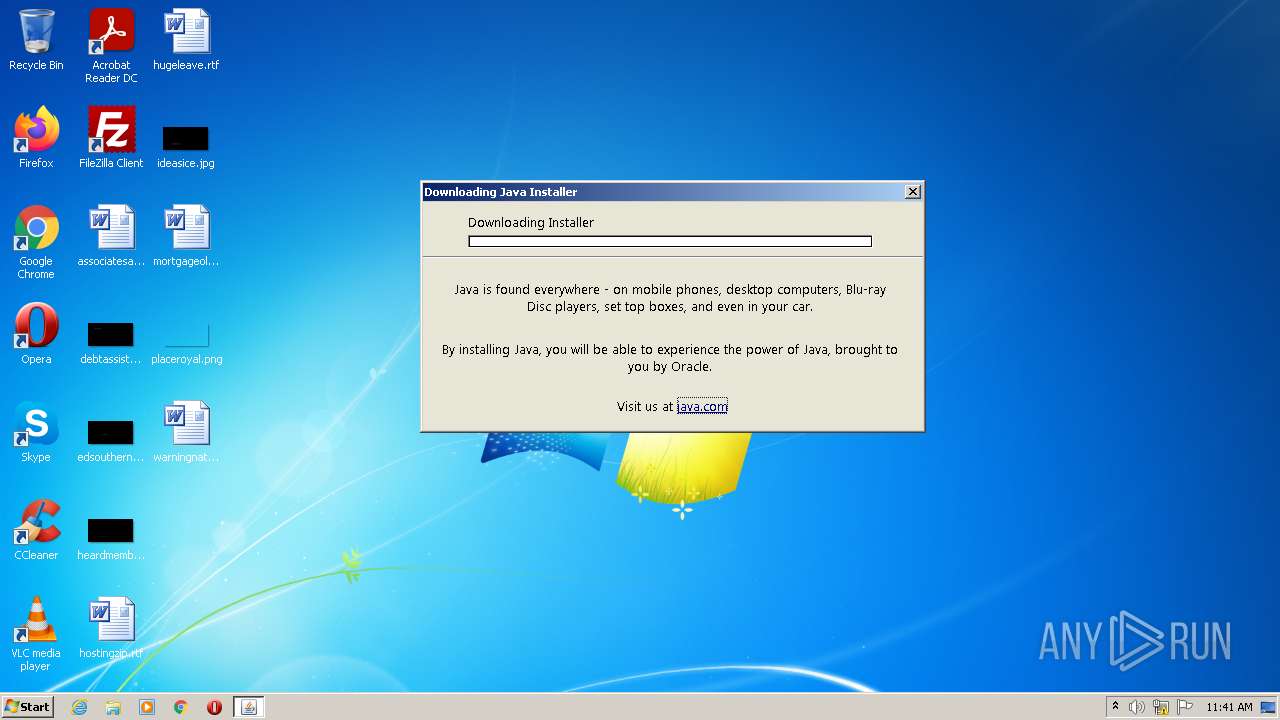Open Chrome from the taskbar
This screenshot has width=1280, height=720.
pos(181,707)
